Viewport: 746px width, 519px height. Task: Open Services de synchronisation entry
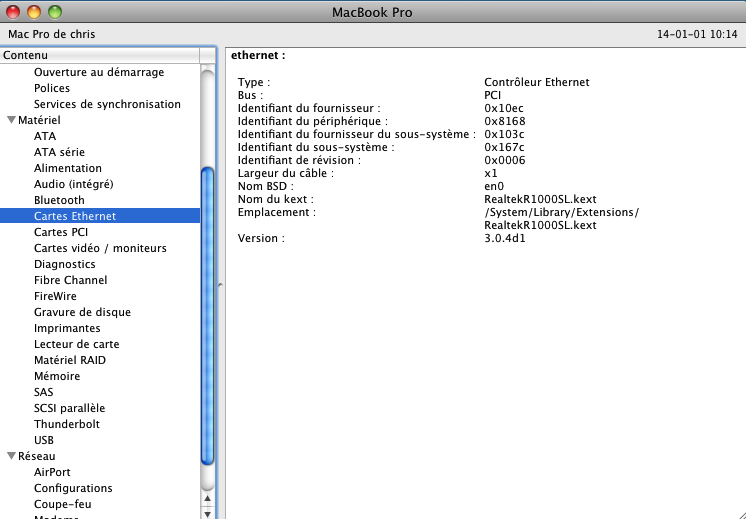pos(107,104)
